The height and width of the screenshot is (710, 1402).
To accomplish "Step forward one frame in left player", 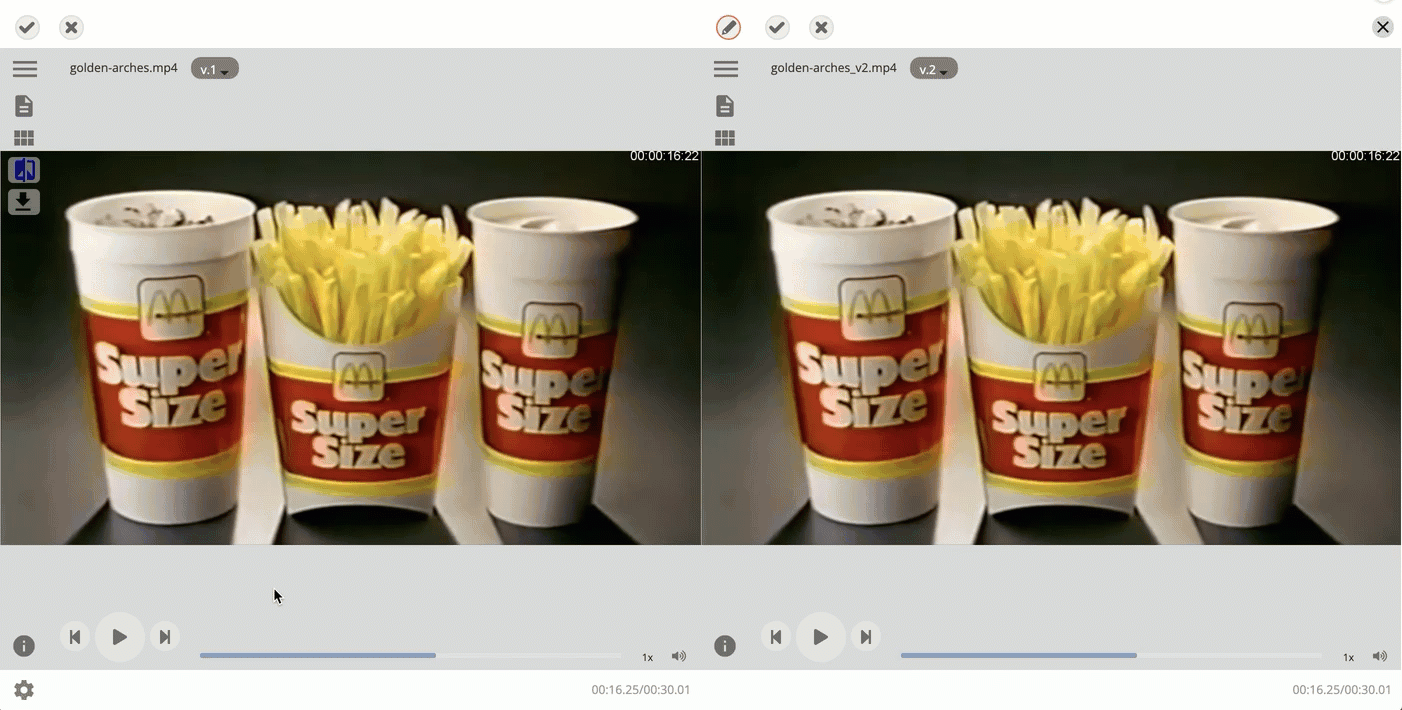I will pyautogui.click(x=165, y=637).
